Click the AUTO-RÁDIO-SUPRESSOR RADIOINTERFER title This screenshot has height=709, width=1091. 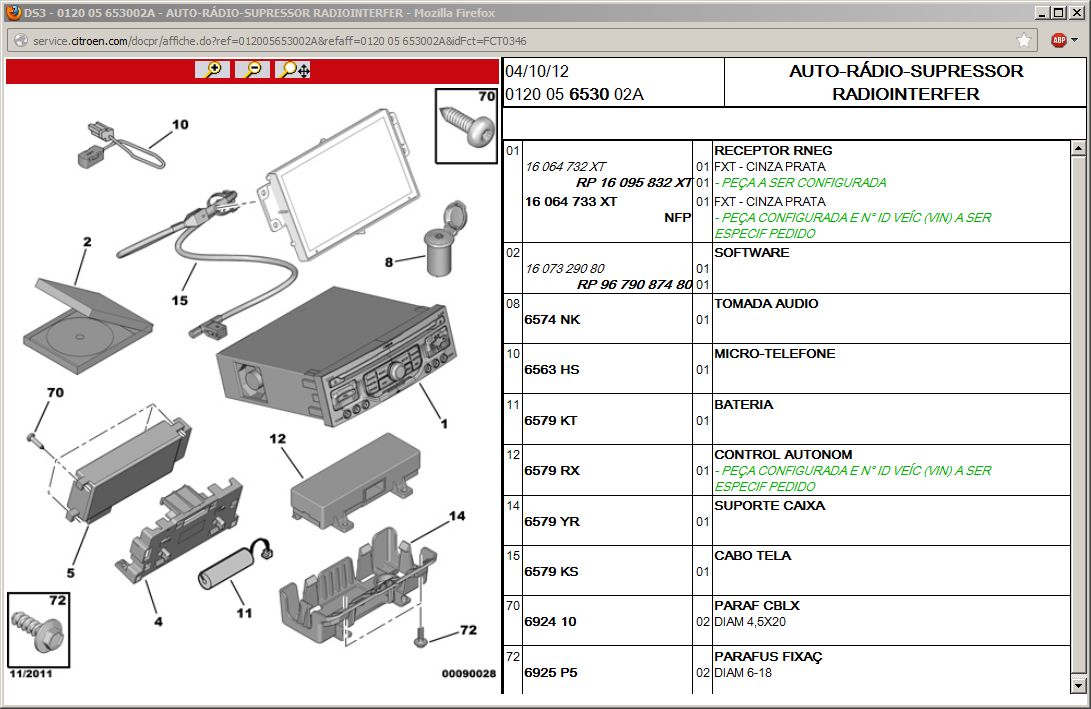[906, 83]
